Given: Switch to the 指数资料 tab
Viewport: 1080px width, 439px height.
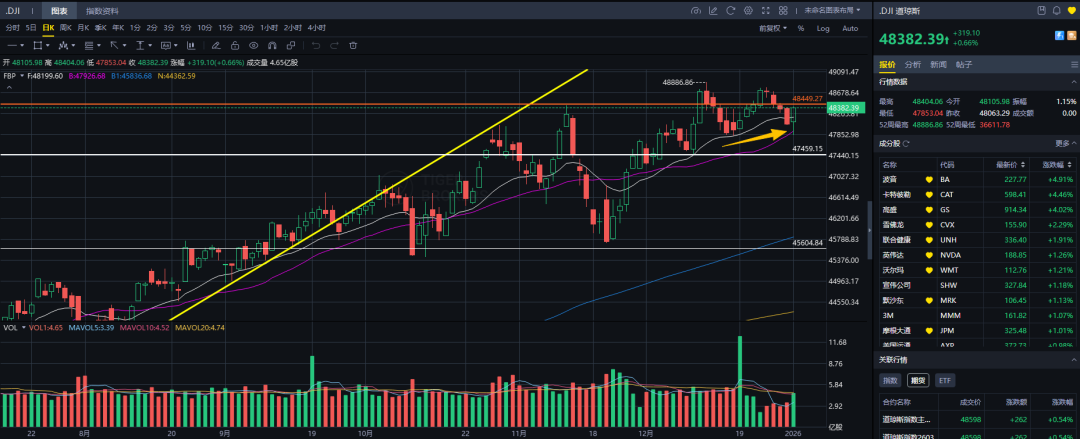Looking at the screenshot, I should coord(101,11).
